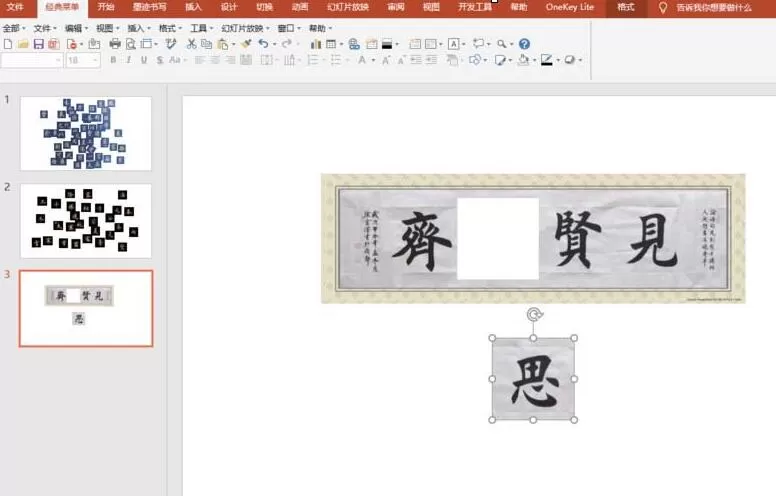Toggle align left in the formatting row
Image resolution: width=776 pixels, height=496 pixels.
[x=199, y=60]
